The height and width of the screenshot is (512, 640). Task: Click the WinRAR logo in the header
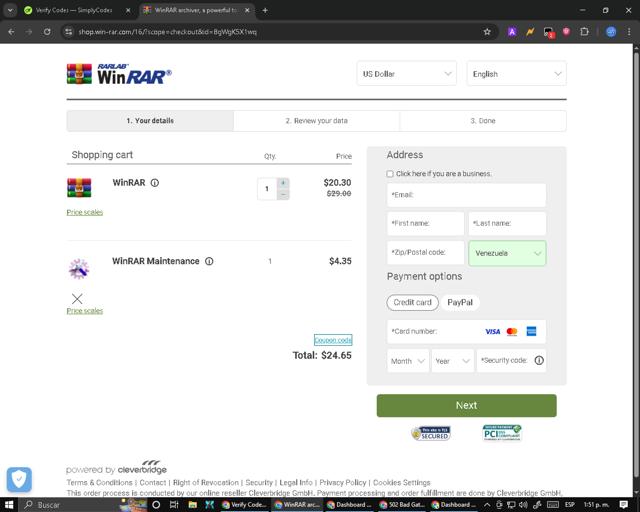pos(119,74)
